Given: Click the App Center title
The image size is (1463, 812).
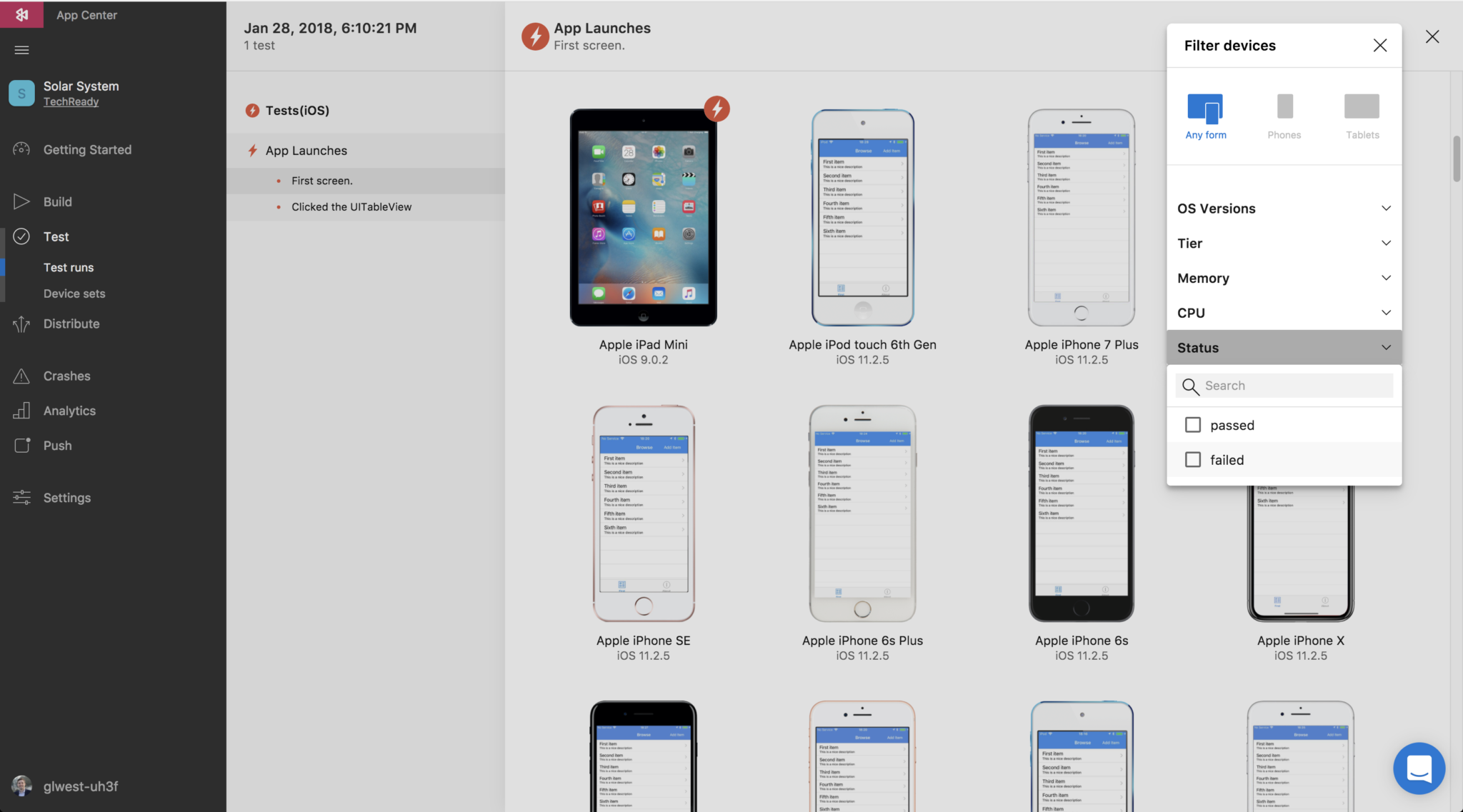Looking at the screenshot, I should 86,15.
